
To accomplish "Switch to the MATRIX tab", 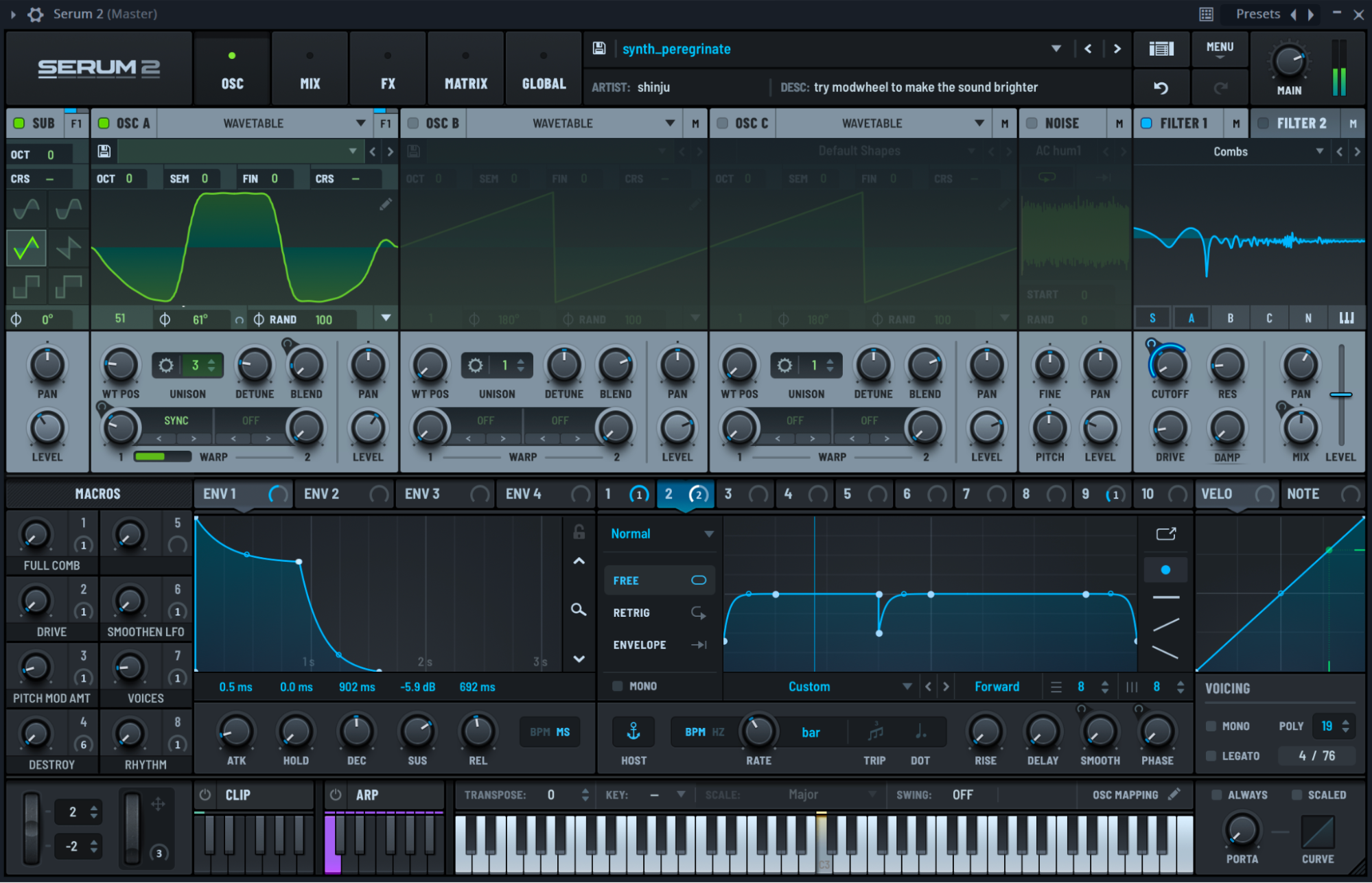I will click(x=465, y=68).
